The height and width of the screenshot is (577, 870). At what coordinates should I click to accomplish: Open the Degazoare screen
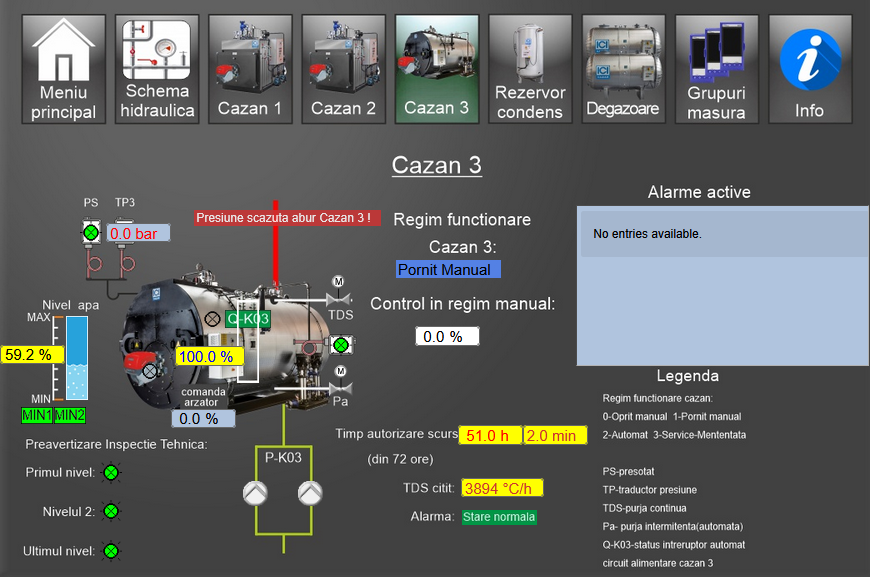(x=623, y=69)
